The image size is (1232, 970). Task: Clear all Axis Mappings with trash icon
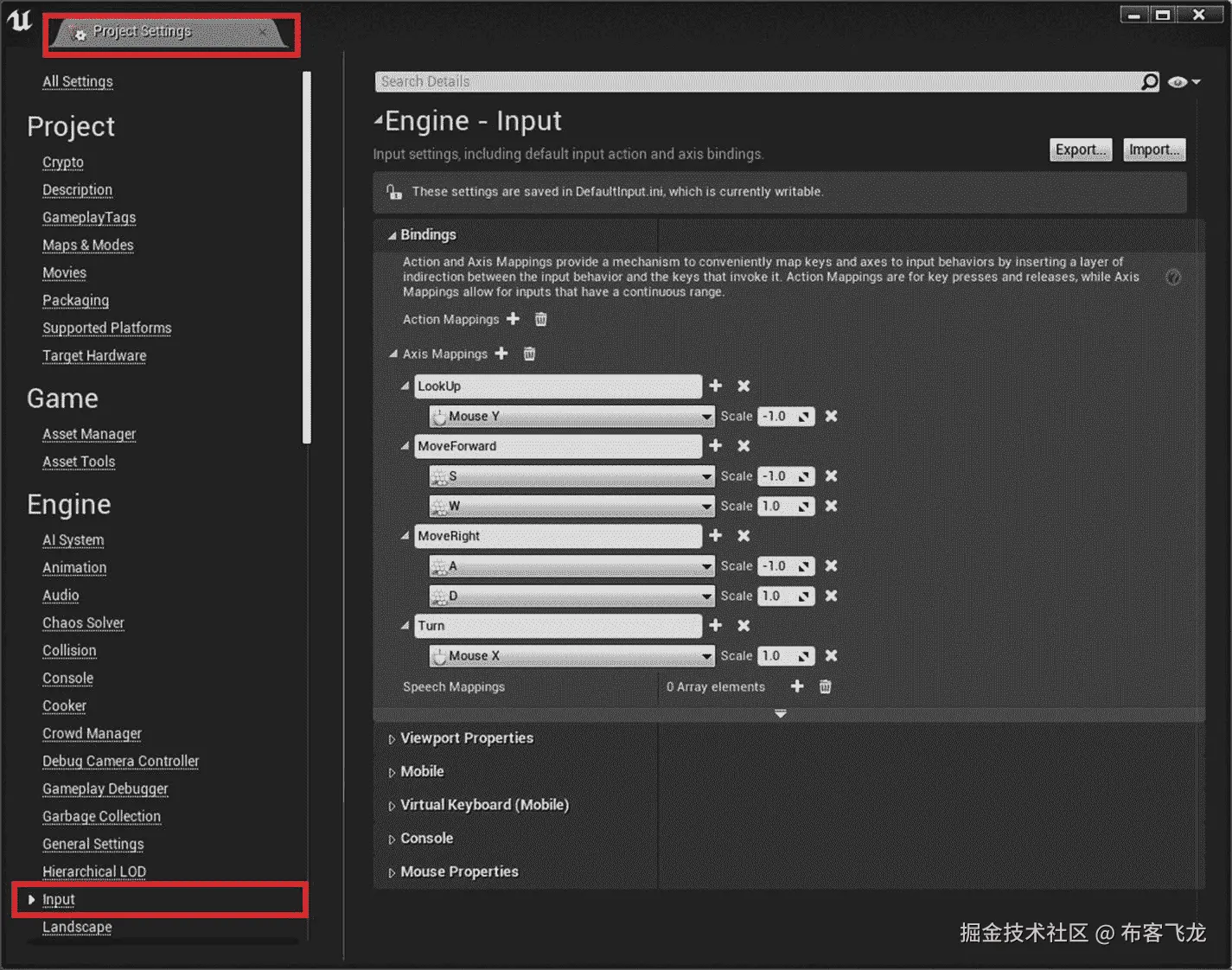click(529, 354)
